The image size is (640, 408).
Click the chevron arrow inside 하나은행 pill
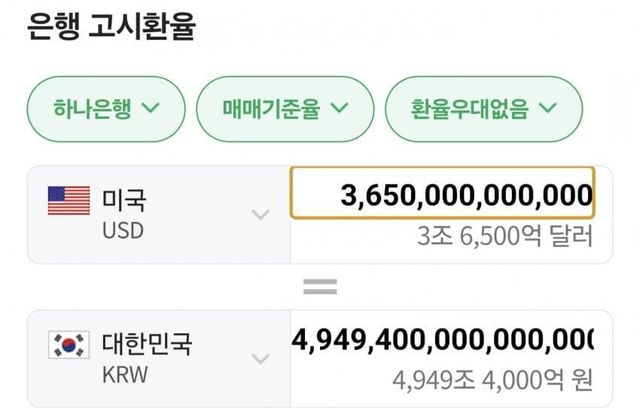click(x=151, y=107)
